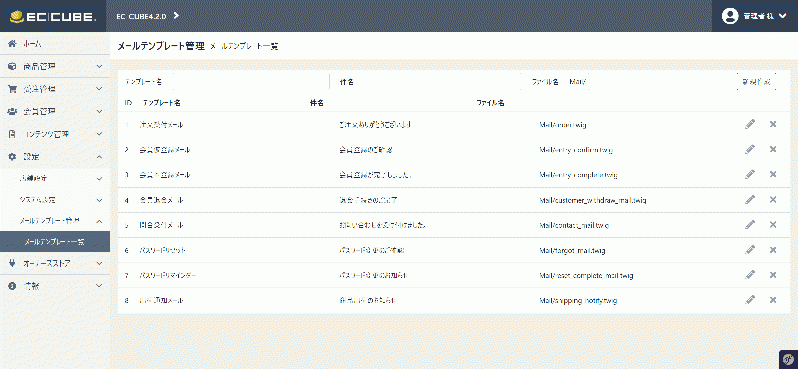Expand the コンテンツ管理 section chevron
The image size is (798, 369).
(x=100, y=134)
